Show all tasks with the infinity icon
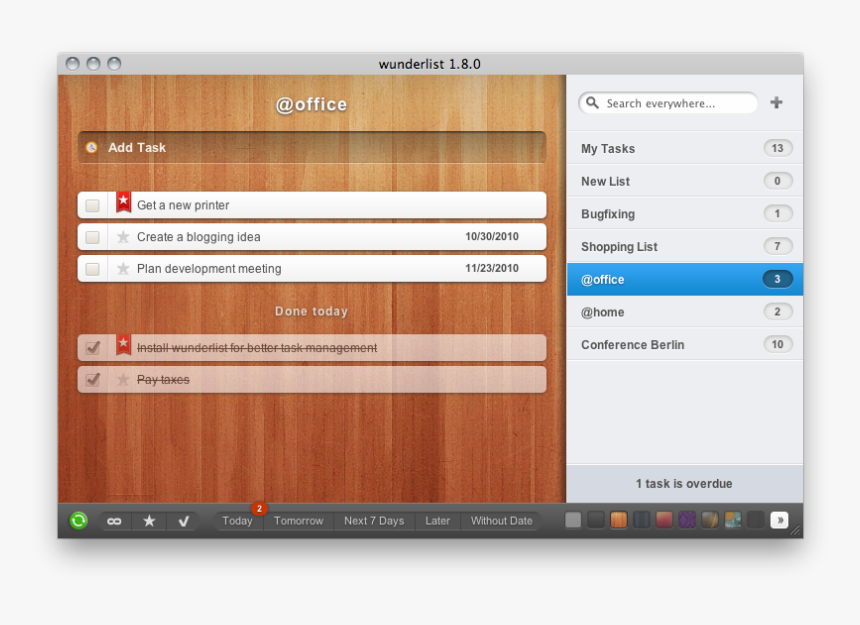This screenshot has height=625, width=860. pos(114,521)
